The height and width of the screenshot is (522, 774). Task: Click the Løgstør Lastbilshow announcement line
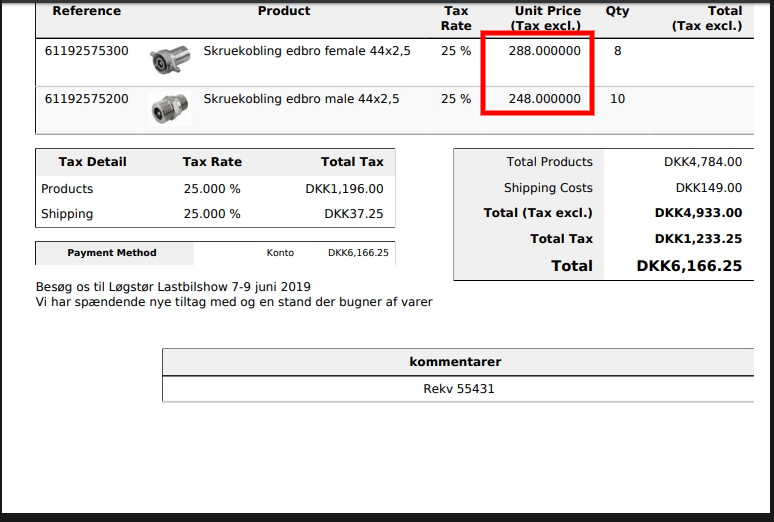pos(173,287)
